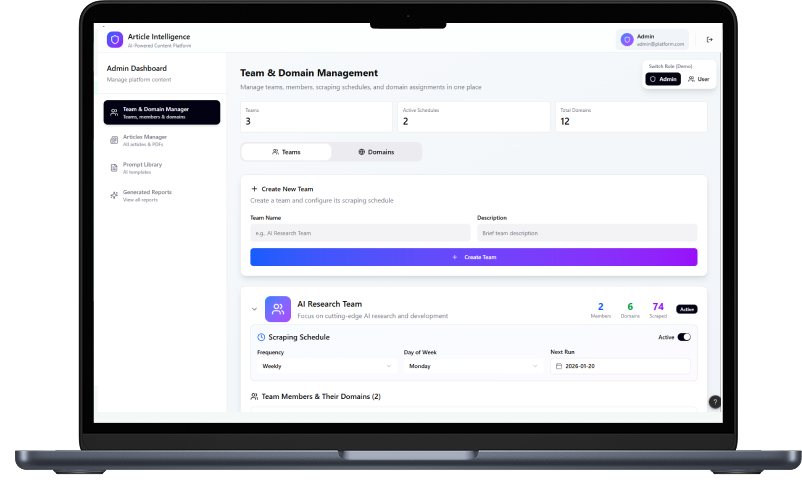Click the Prompt Library document icon
802x485 pixels.
114,168
